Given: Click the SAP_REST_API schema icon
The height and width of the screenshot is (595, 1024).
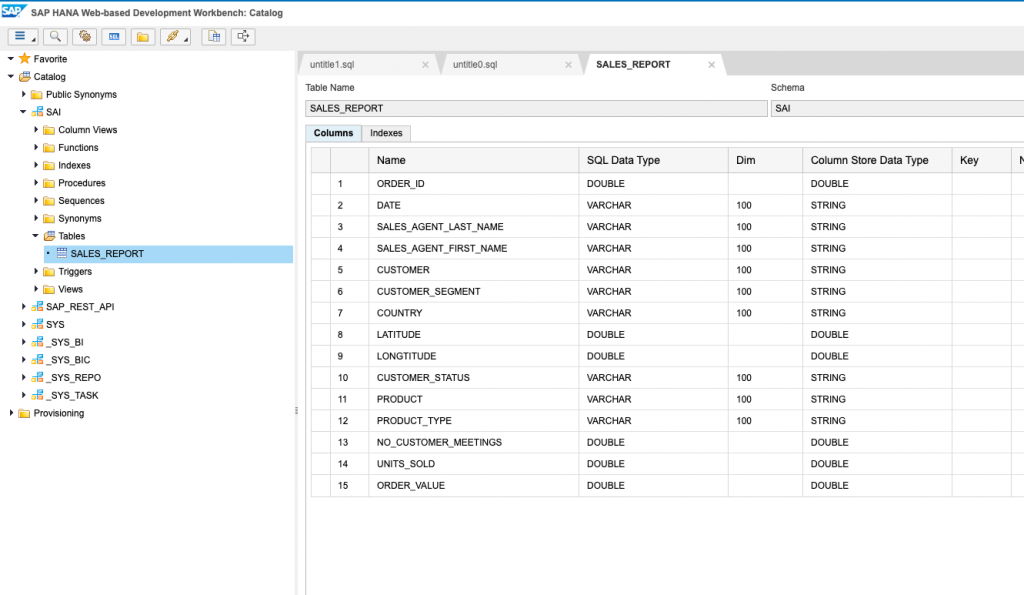Looking at the screenshot, I should (37, 306).
